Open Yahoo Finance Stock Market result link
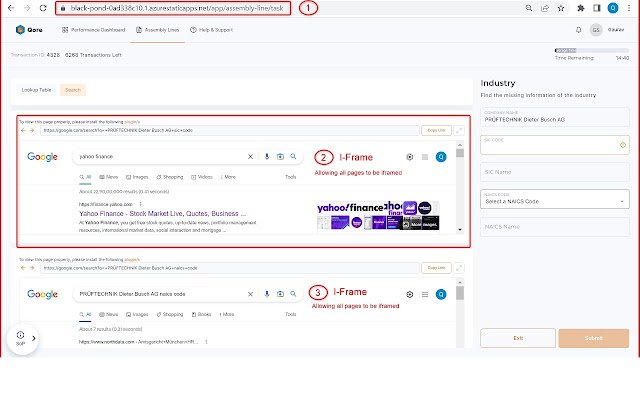 [162, 213]
